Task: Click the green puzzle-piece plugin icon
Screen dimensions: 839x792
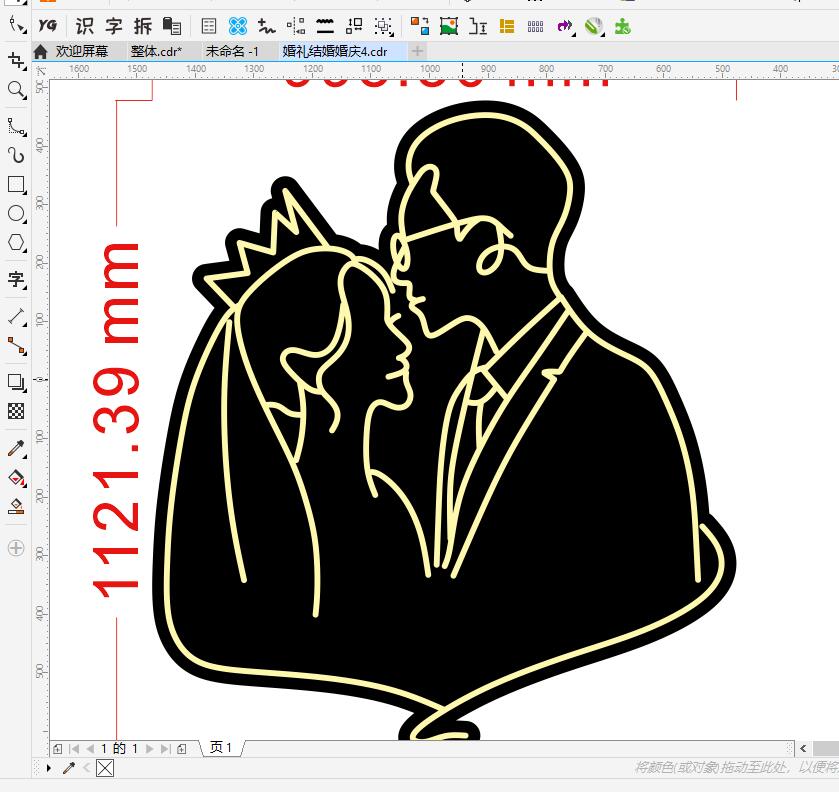Action: [623, 27]
